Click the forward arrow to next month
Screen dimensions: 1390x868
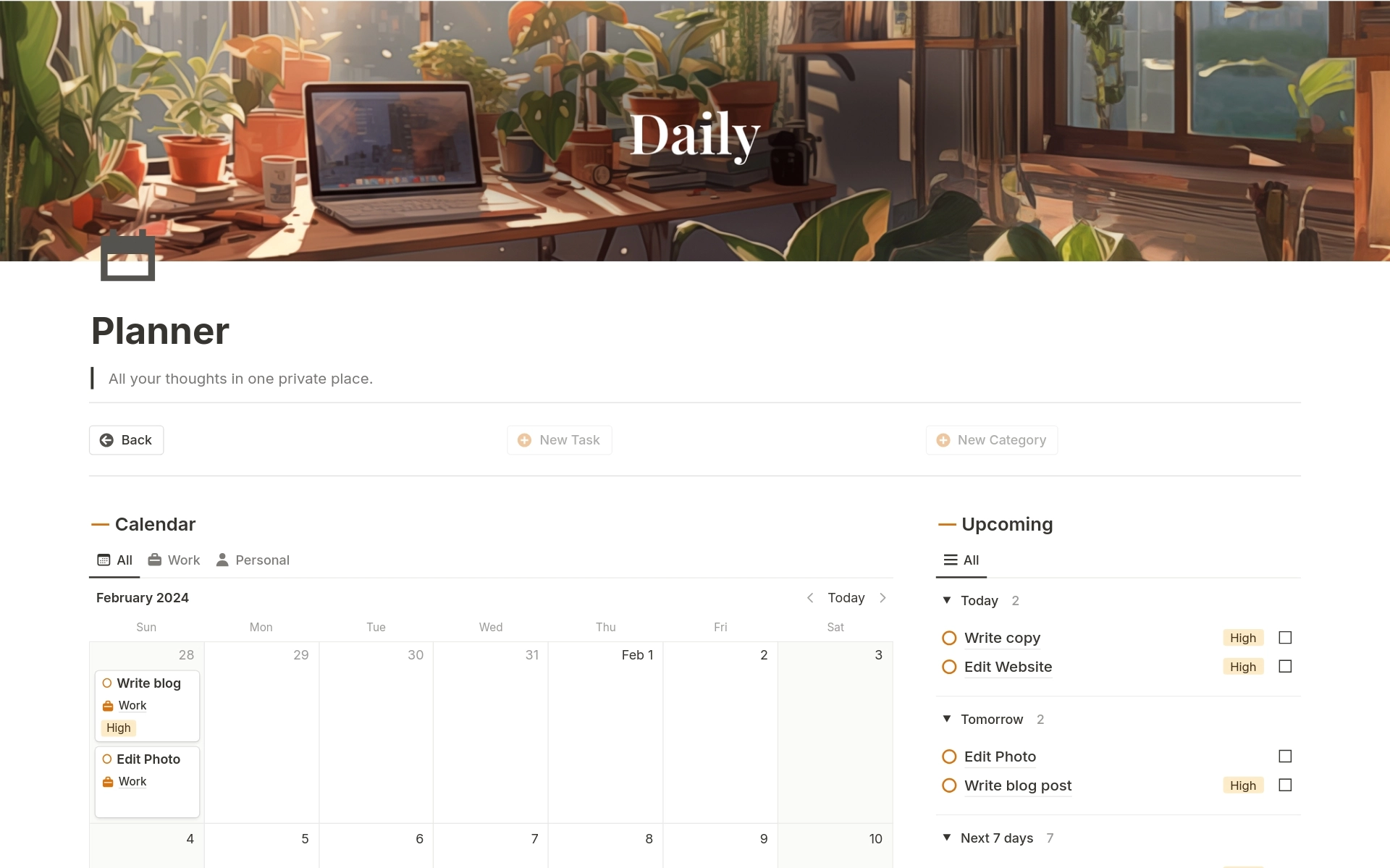tap(883, 598)
